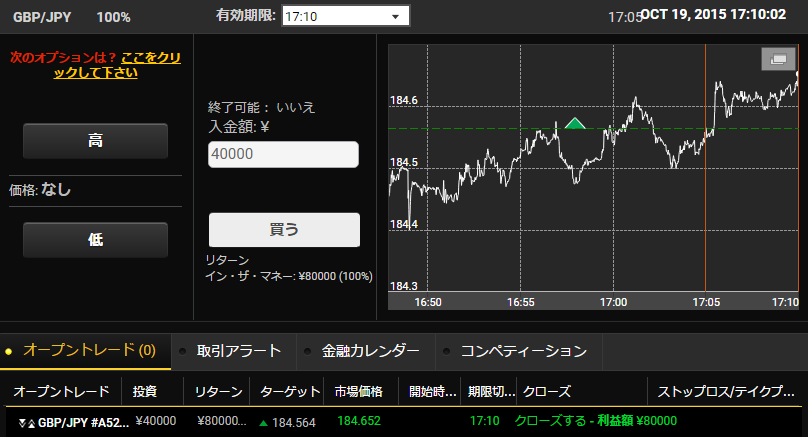
Task: Click the リターン column header
Action: coord(218,392)
